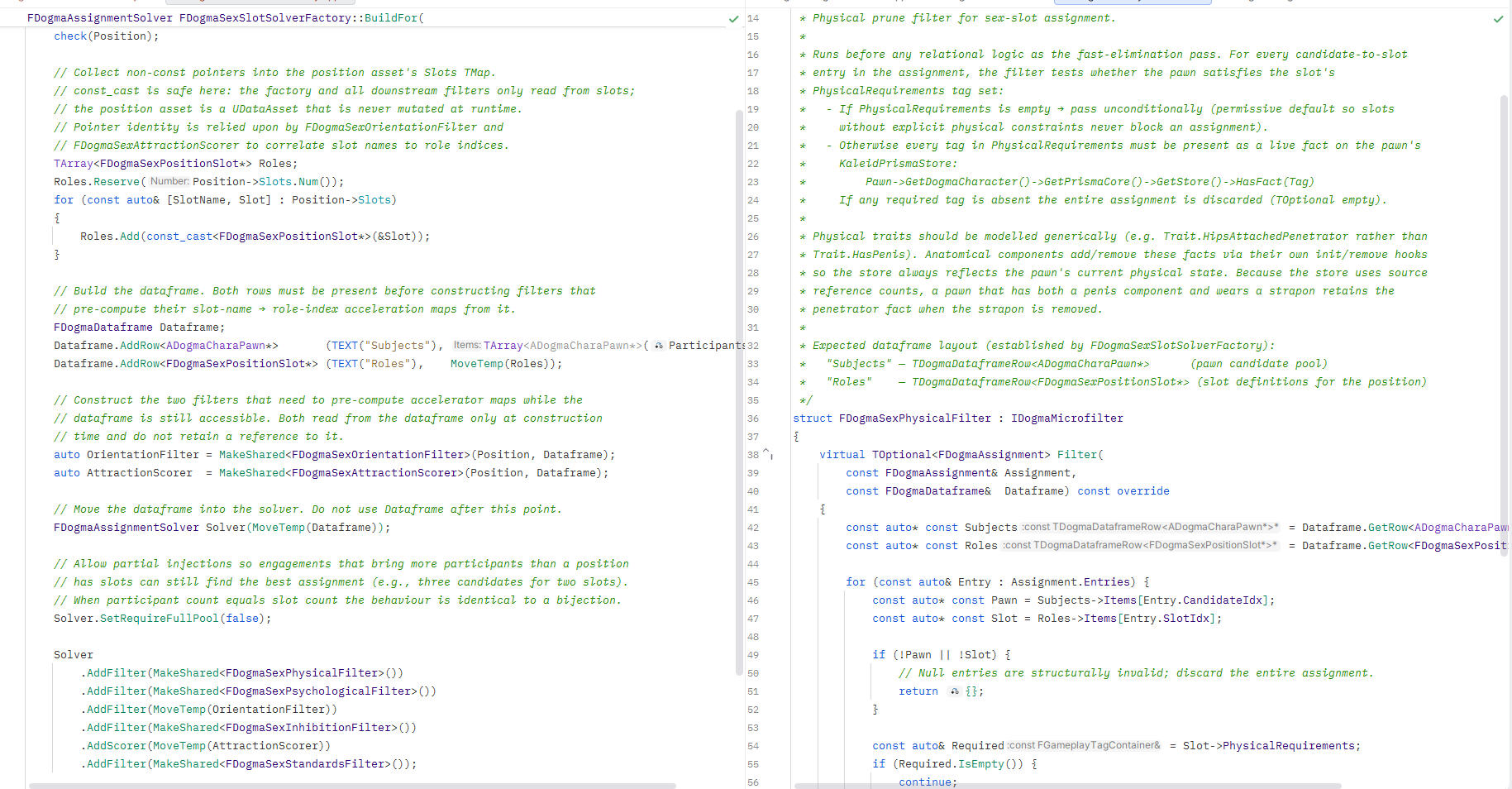Click 'MoveTemp(Roles)' in the AddRow call

point(500,364)
